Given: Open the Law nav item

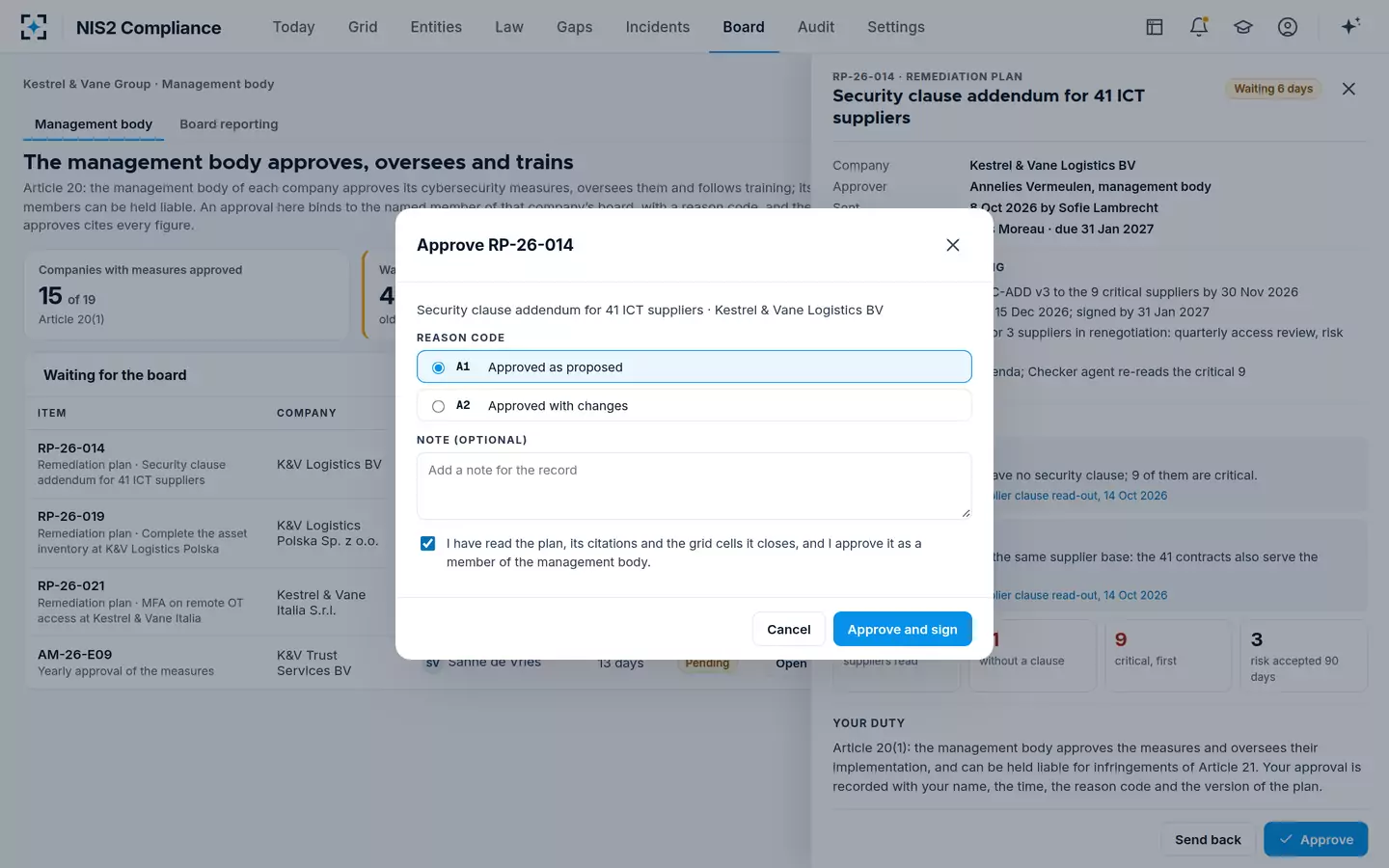Looking at the screenshot, I should click(x=509, y=27).
